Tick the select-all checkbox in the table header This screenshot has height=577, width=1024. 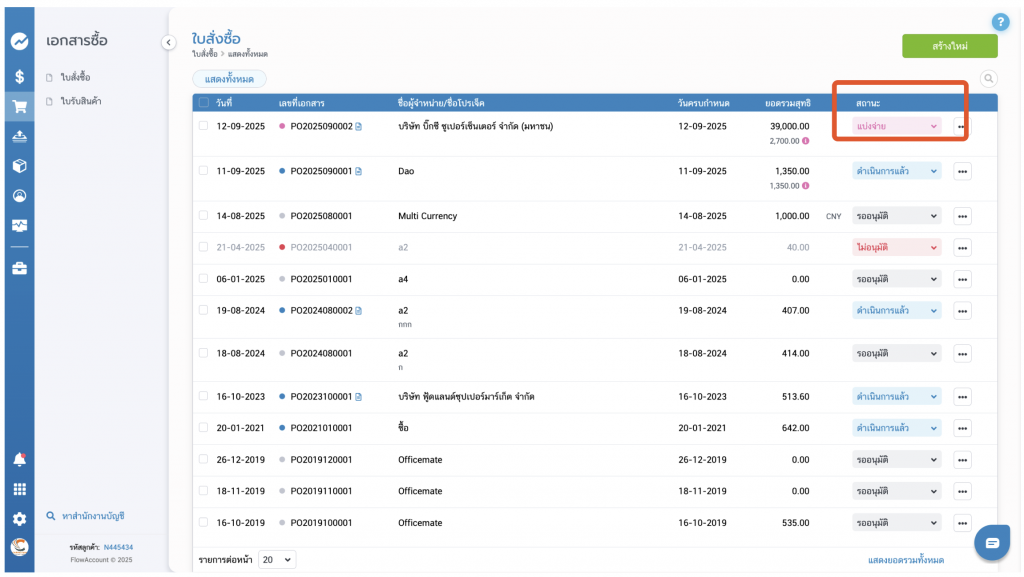click(204, 103)
